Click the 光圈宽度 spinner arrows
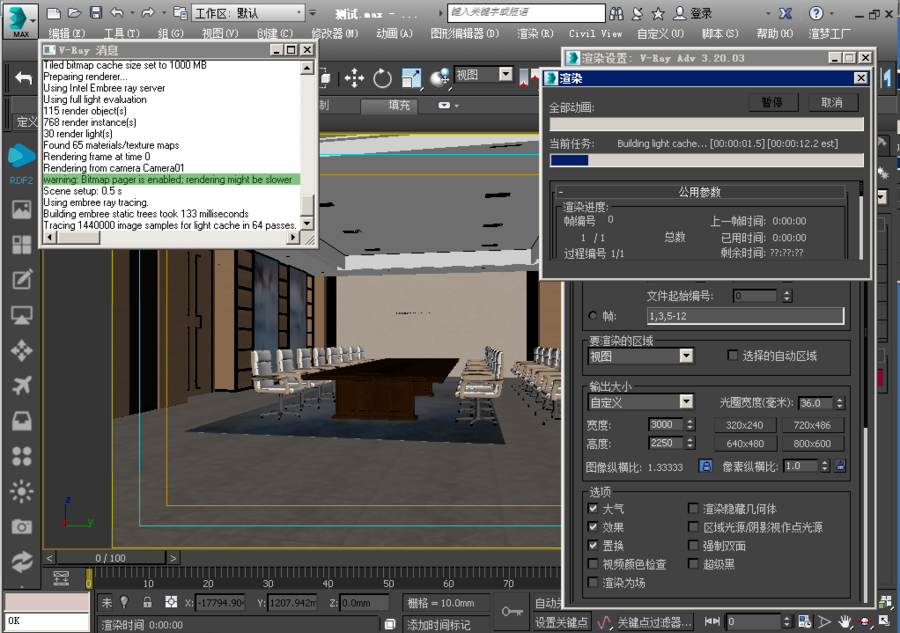 pos(840,403)
